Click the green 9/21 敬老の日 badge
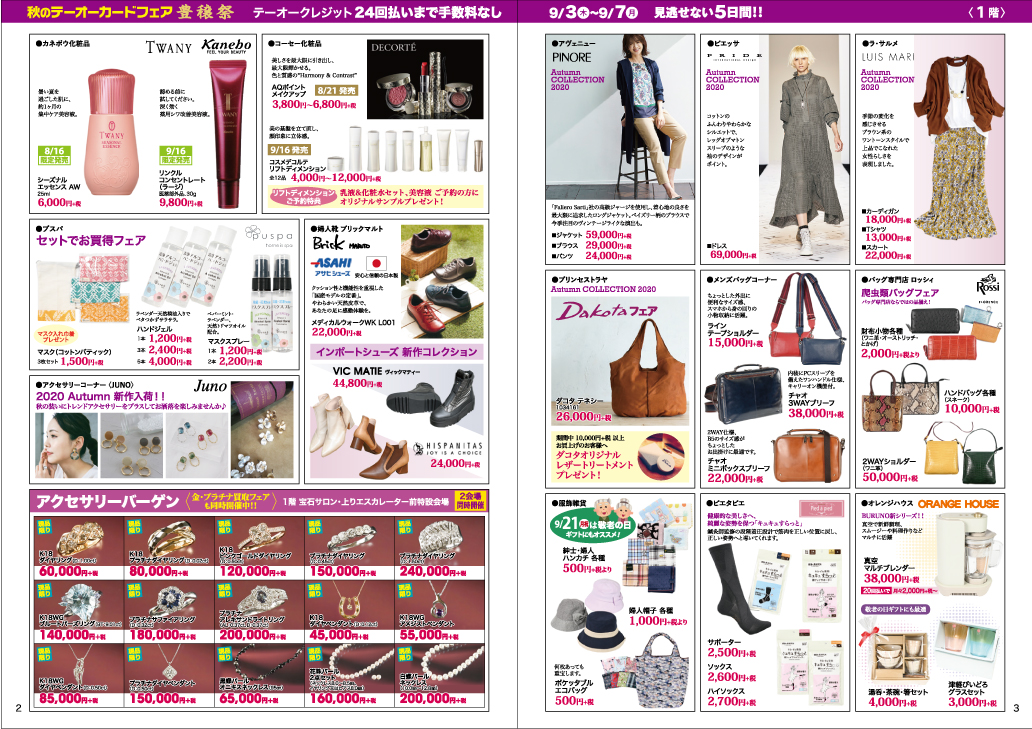The height and width of the screenshot is (729, 1032). 592,528
